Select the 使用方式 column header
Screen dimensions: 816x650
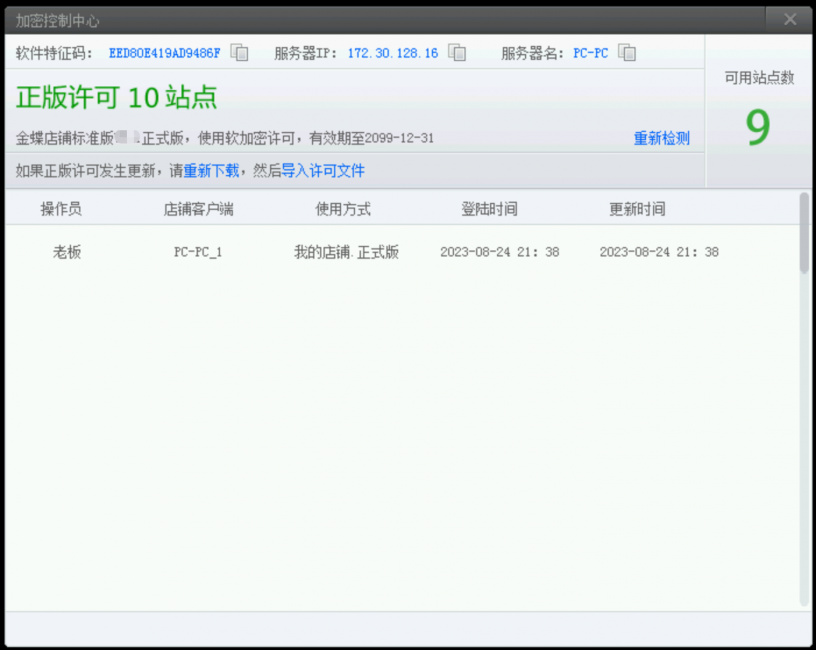343,209
